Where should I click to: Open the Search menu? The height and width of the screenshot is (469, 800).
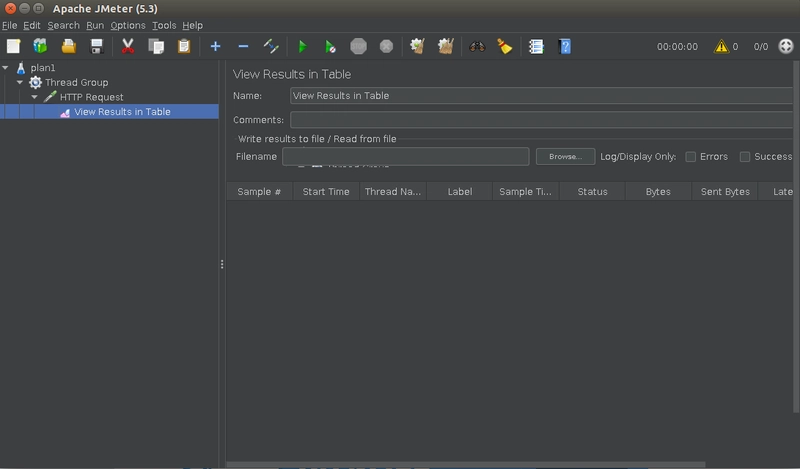pos(64,25)
